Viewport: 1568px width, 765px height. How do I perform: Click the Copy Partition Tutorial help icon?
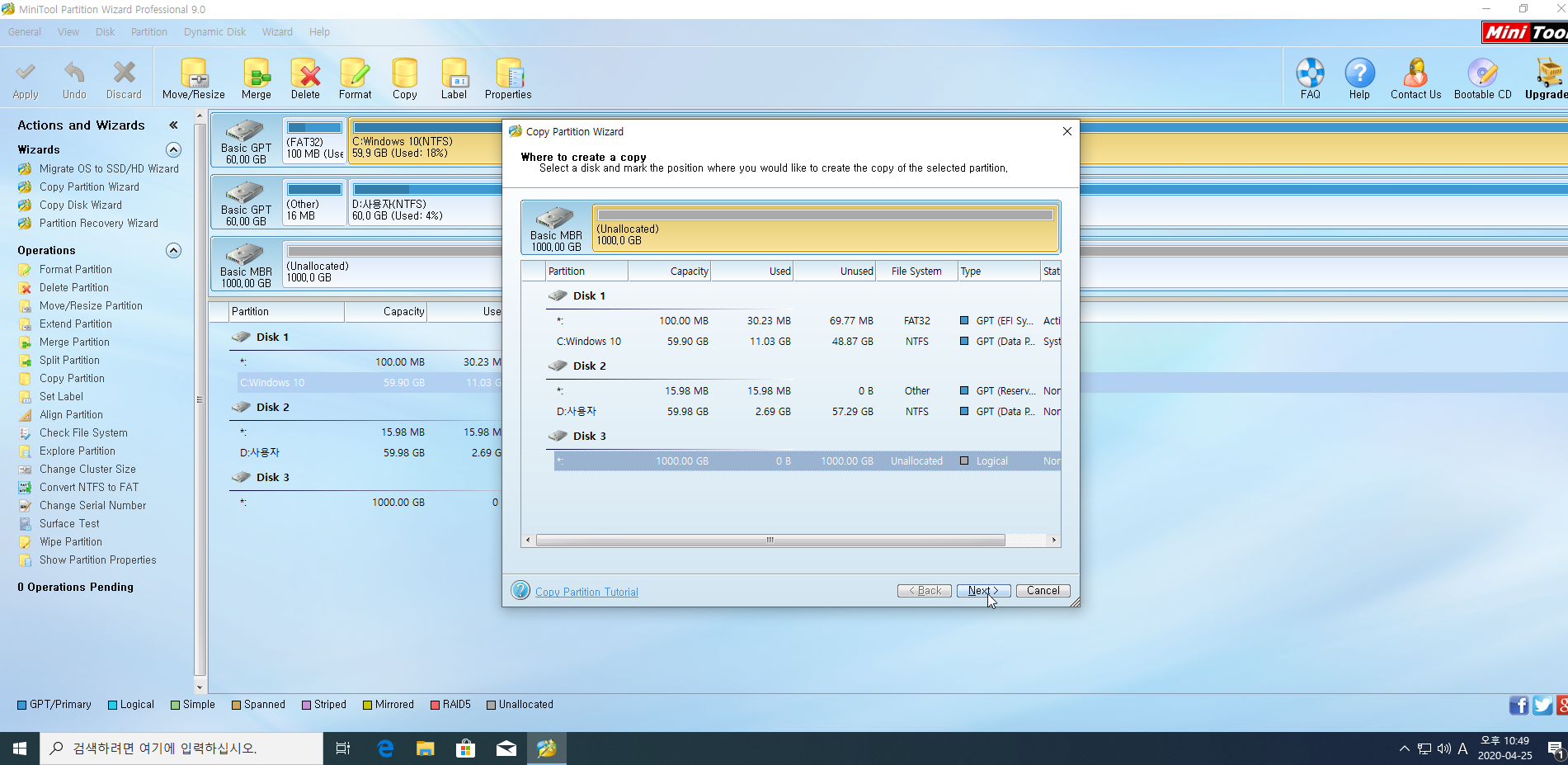pos(520,590)
